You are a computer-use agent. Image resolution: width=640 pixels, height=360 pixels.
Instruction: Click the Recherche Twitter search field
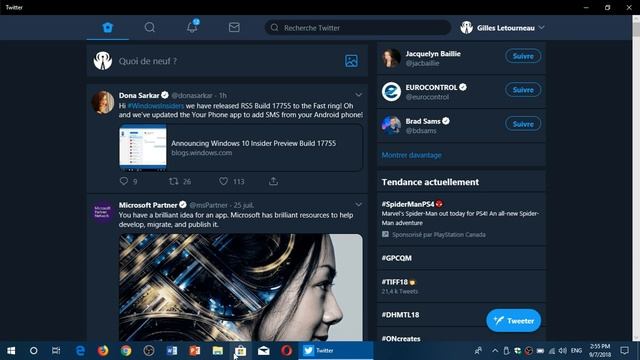coord(358,28)
